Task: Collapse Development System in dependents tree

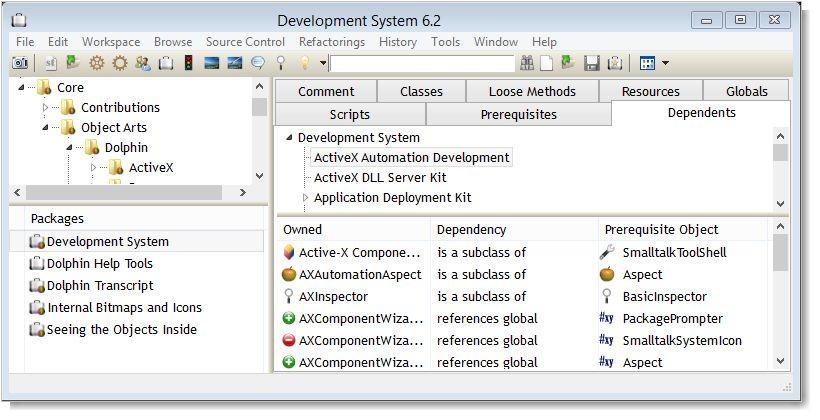Action: coord(289,138)
